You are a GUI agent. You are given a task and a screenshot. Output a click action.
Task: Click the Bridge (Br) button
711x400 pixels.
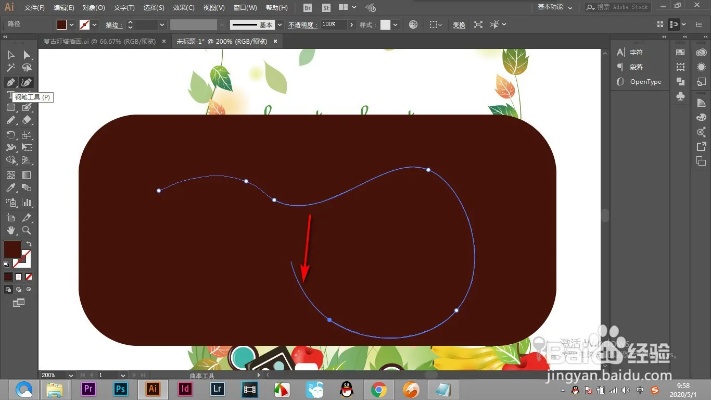point(307,8)
